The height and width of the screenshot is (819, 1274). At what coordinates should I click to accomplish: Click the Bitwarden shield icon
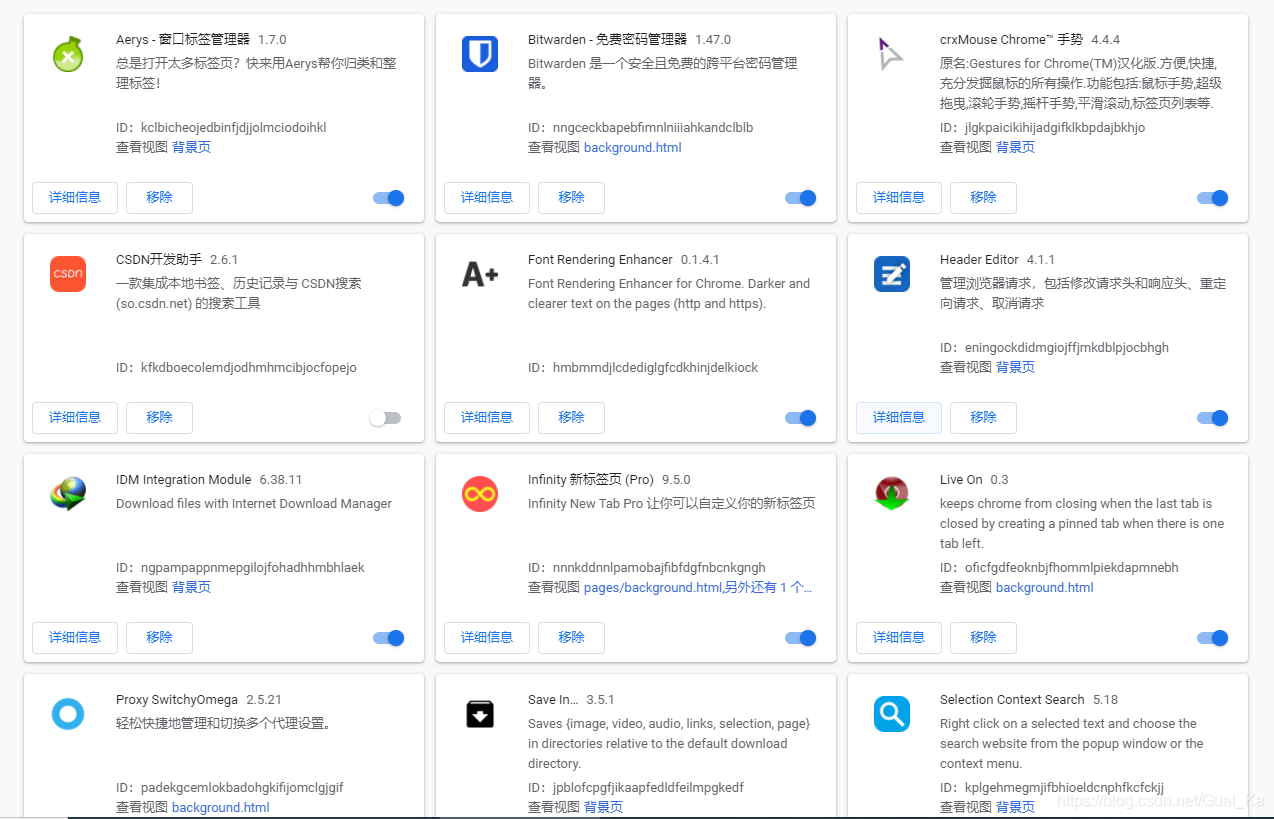480,54
